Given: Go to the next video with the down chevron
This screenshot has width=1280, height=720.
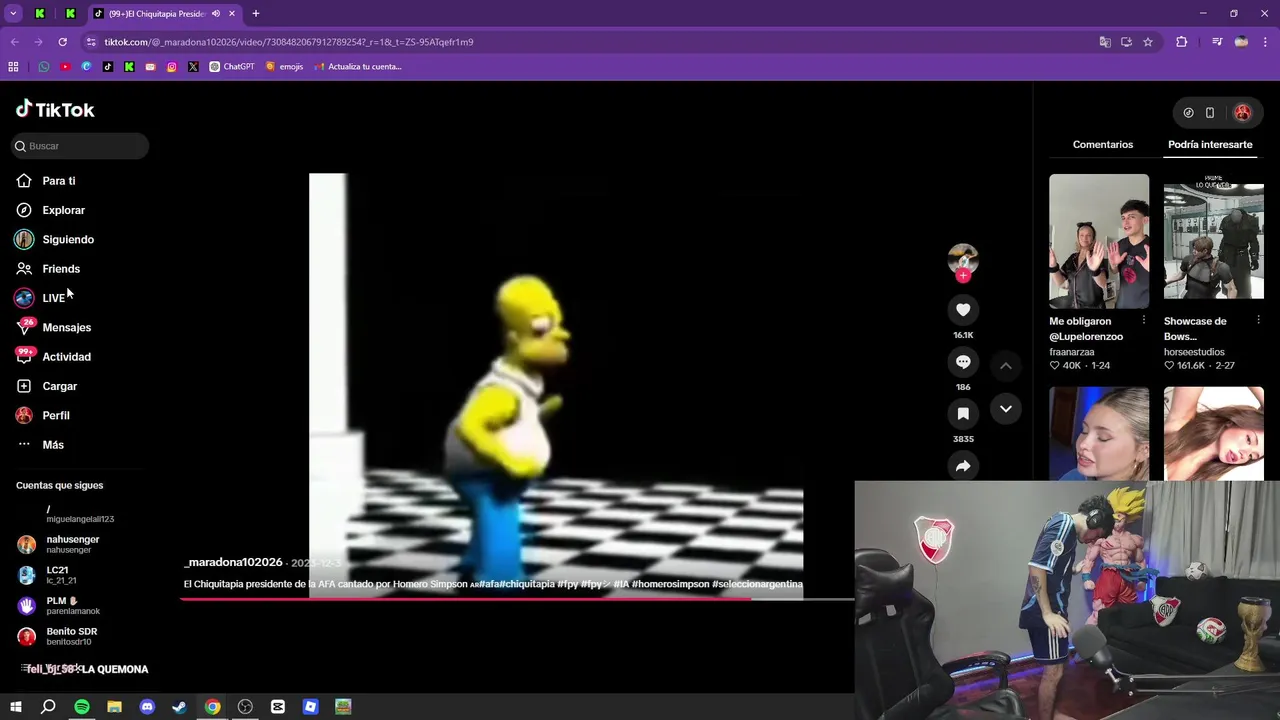Looking at the screenshot, I should pyautogui.click(x=1006, y=409).
